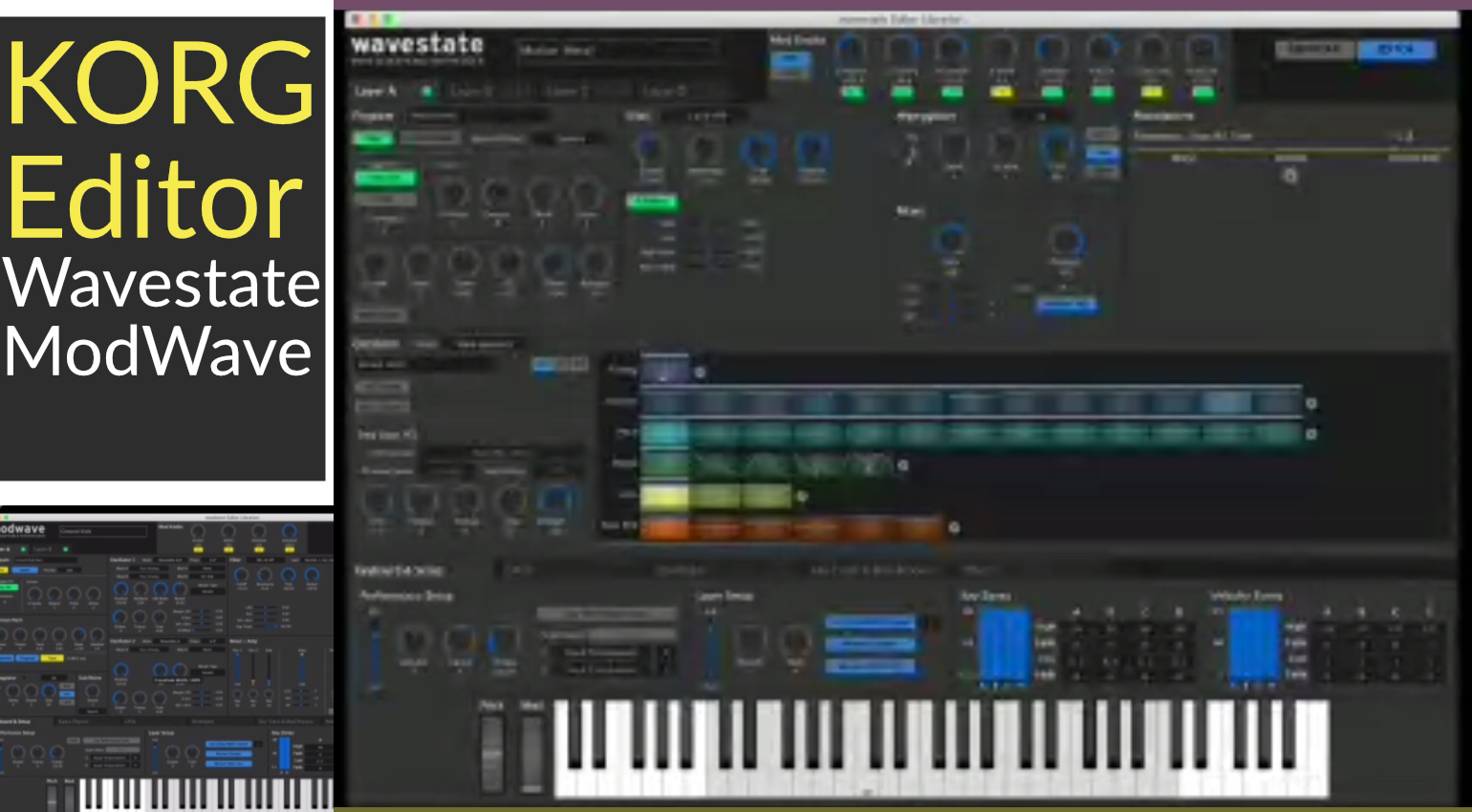
Task: Select first cyan step in Pitch lane
Action: pyautogui.click(x=664, y=434)
